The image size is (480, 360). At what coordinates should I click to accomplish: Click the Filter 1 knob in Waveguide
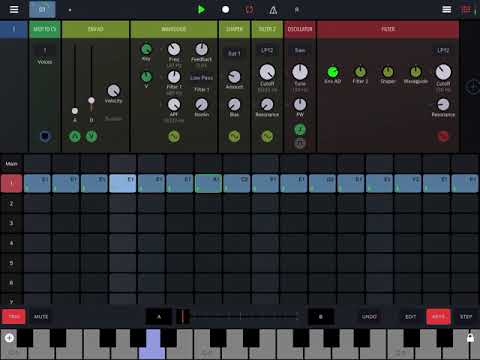[174, 77]
